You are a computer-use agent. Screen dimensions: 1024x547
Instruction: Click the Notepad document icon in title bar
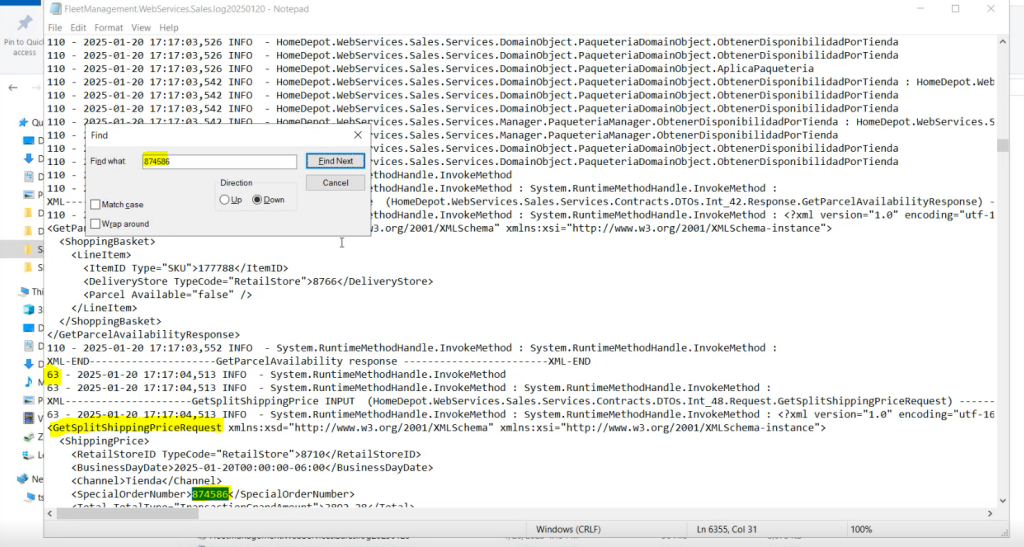point(56,8)
